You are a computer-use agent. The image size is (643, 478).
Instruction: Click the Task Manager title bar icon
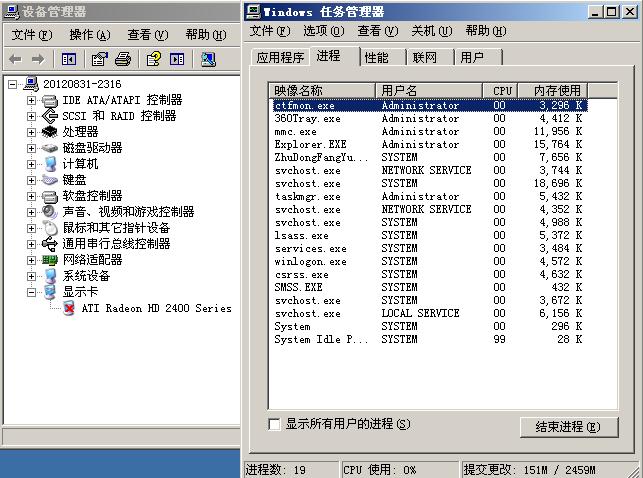[x=253, y=11]
